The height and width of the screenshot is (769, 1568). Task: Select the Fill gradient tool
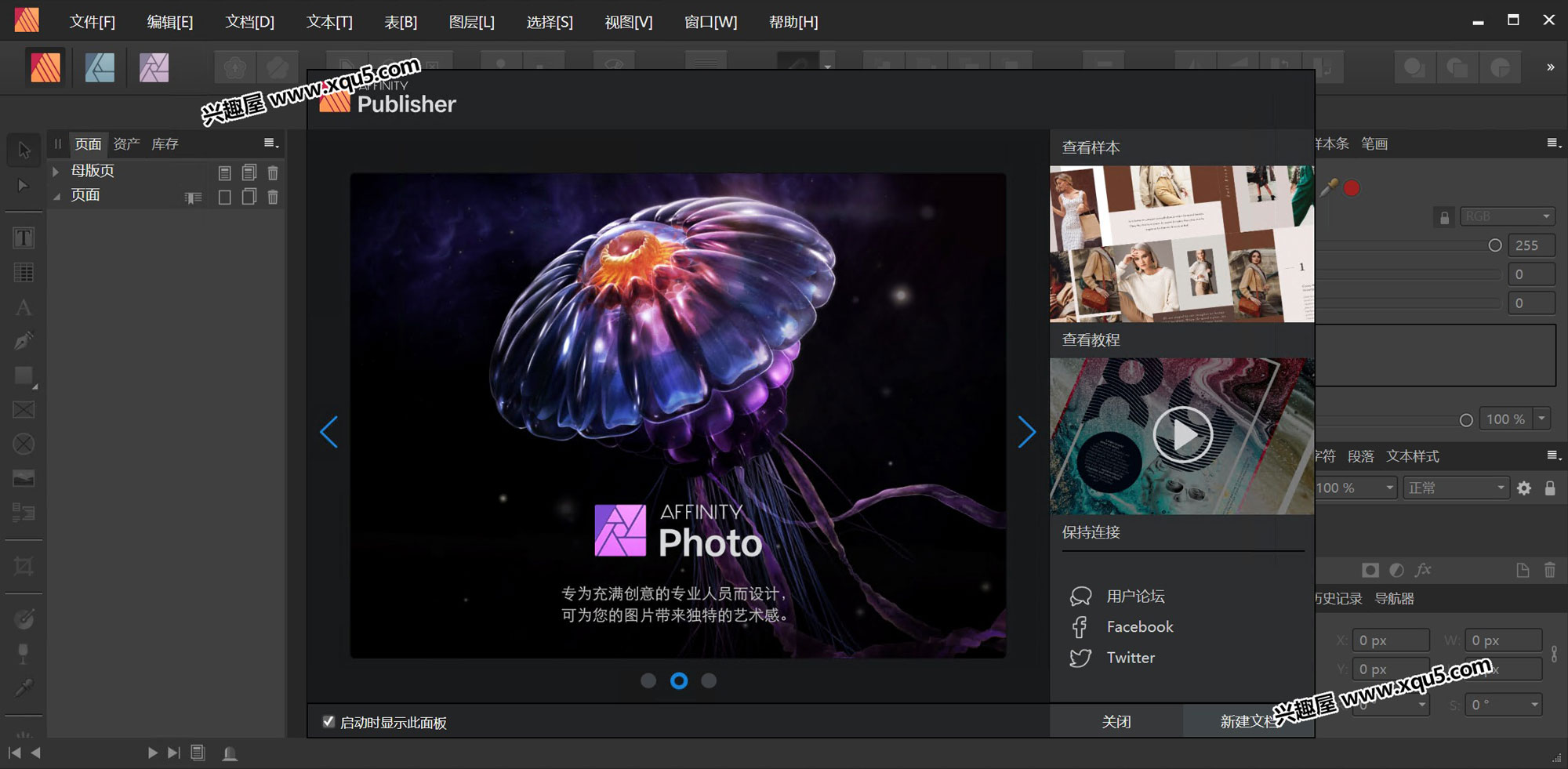click(24, 619)
